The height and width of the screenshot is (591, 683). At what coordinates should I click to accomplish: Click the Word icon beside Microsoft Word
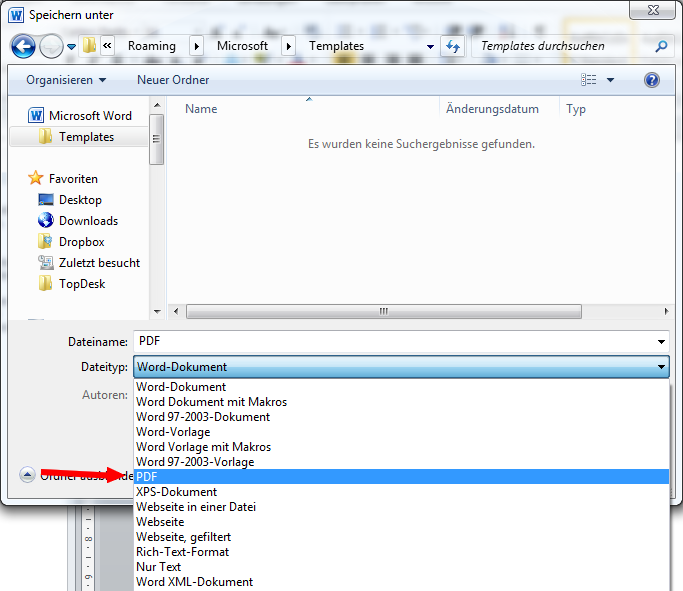(36, 115)
